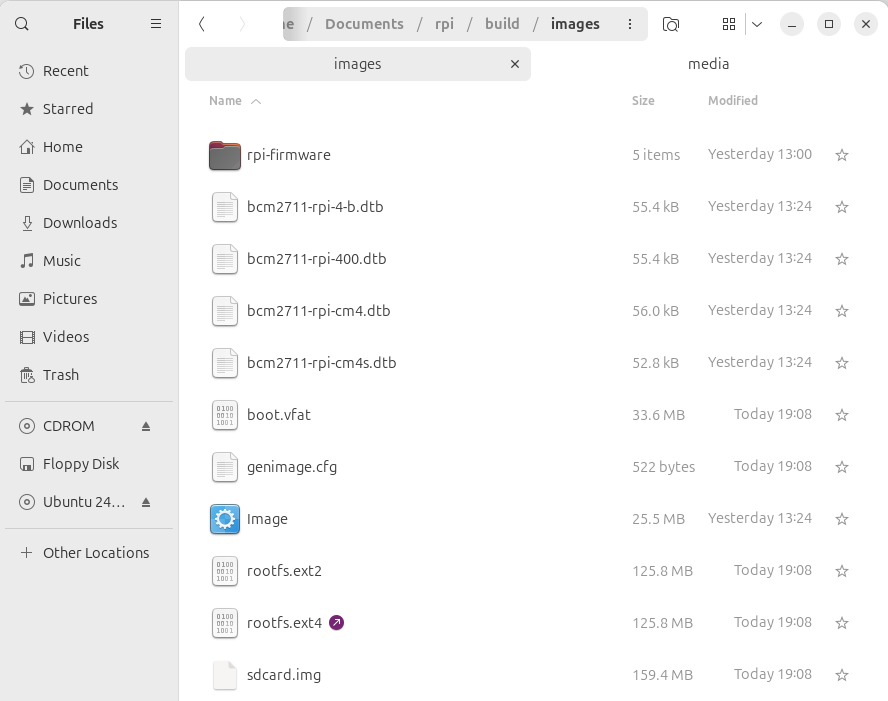Image resolution: width=888 pixels, height=701 pixels.
Task: Toggle star on rpi-firmware folder
Action: point(842,155)
